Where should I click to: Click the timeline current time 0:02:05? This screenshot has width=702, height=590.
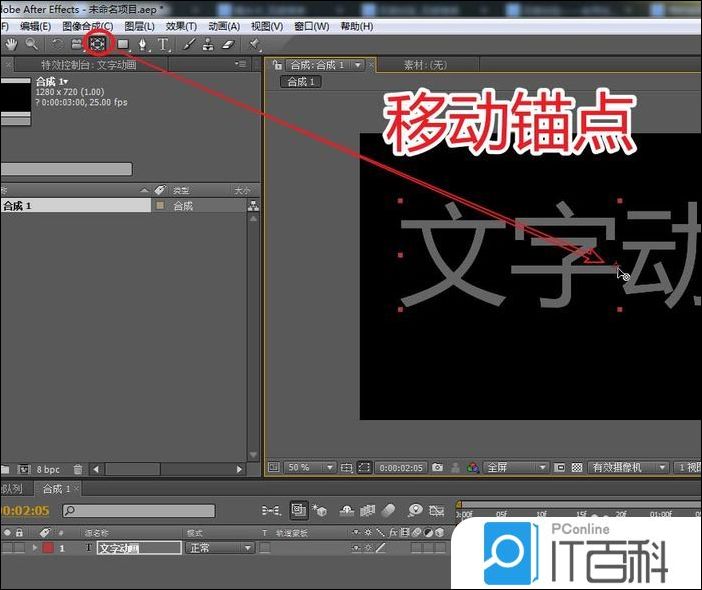pos(25,510)
